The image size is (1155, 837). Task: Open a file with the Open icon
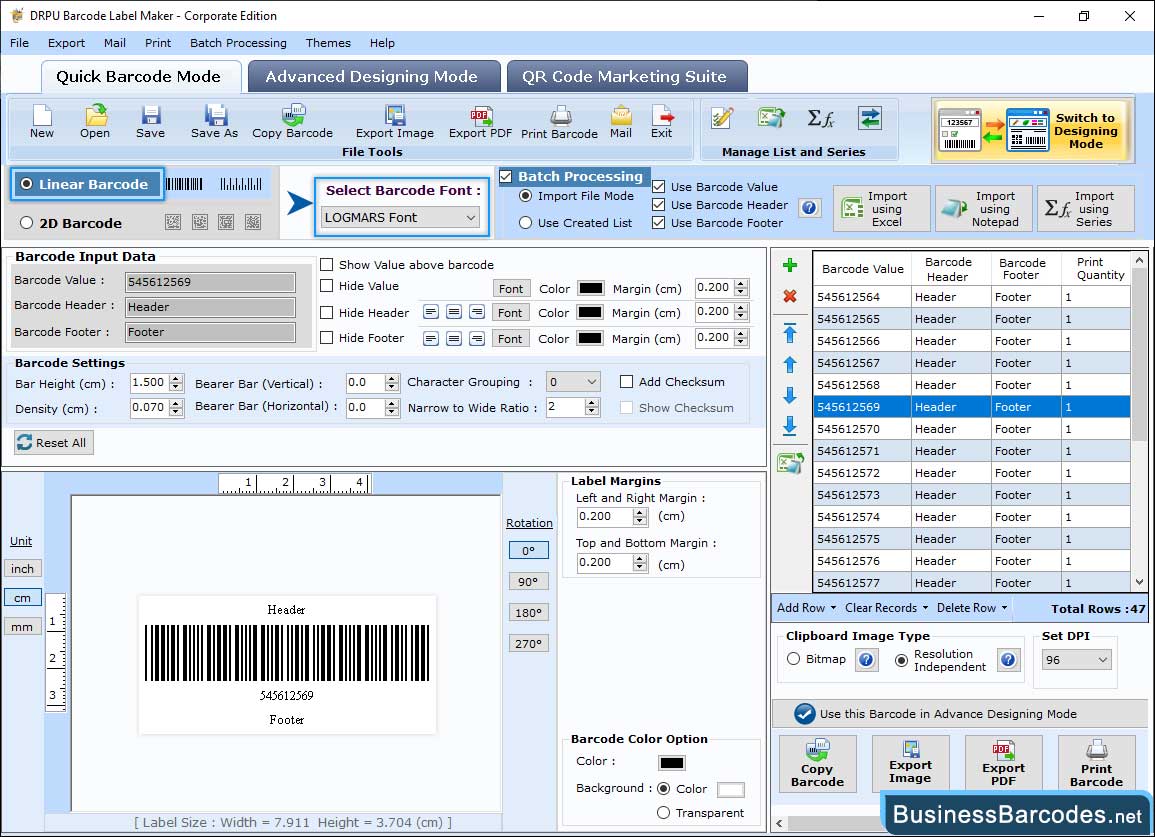coord(95,122)
